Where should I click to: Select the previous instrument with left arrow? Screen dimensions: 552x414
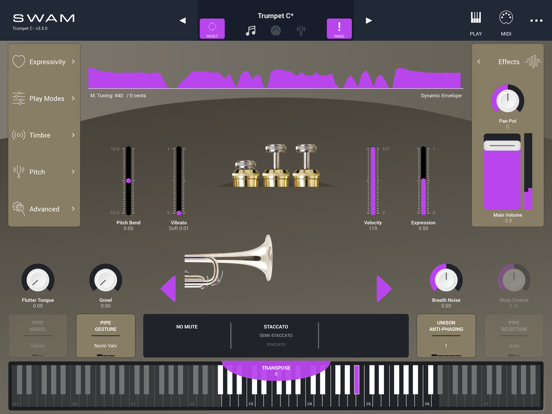coord(168,289)
